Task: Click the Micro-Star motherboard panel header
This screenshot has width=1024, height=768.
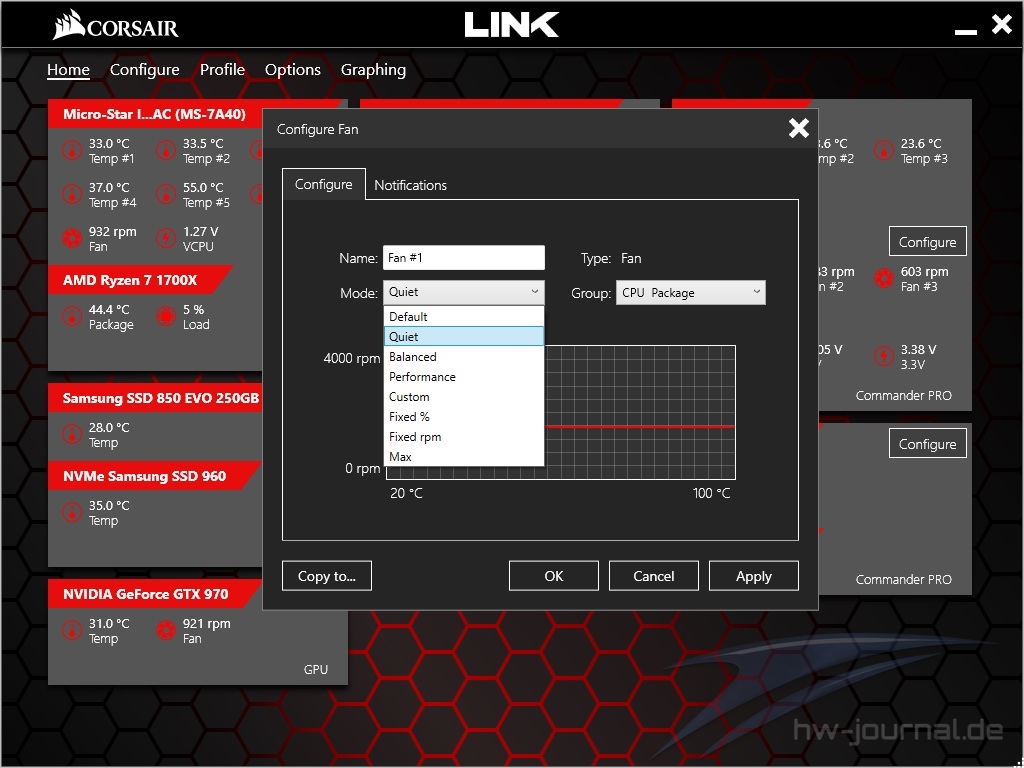Action: (154, 114)
